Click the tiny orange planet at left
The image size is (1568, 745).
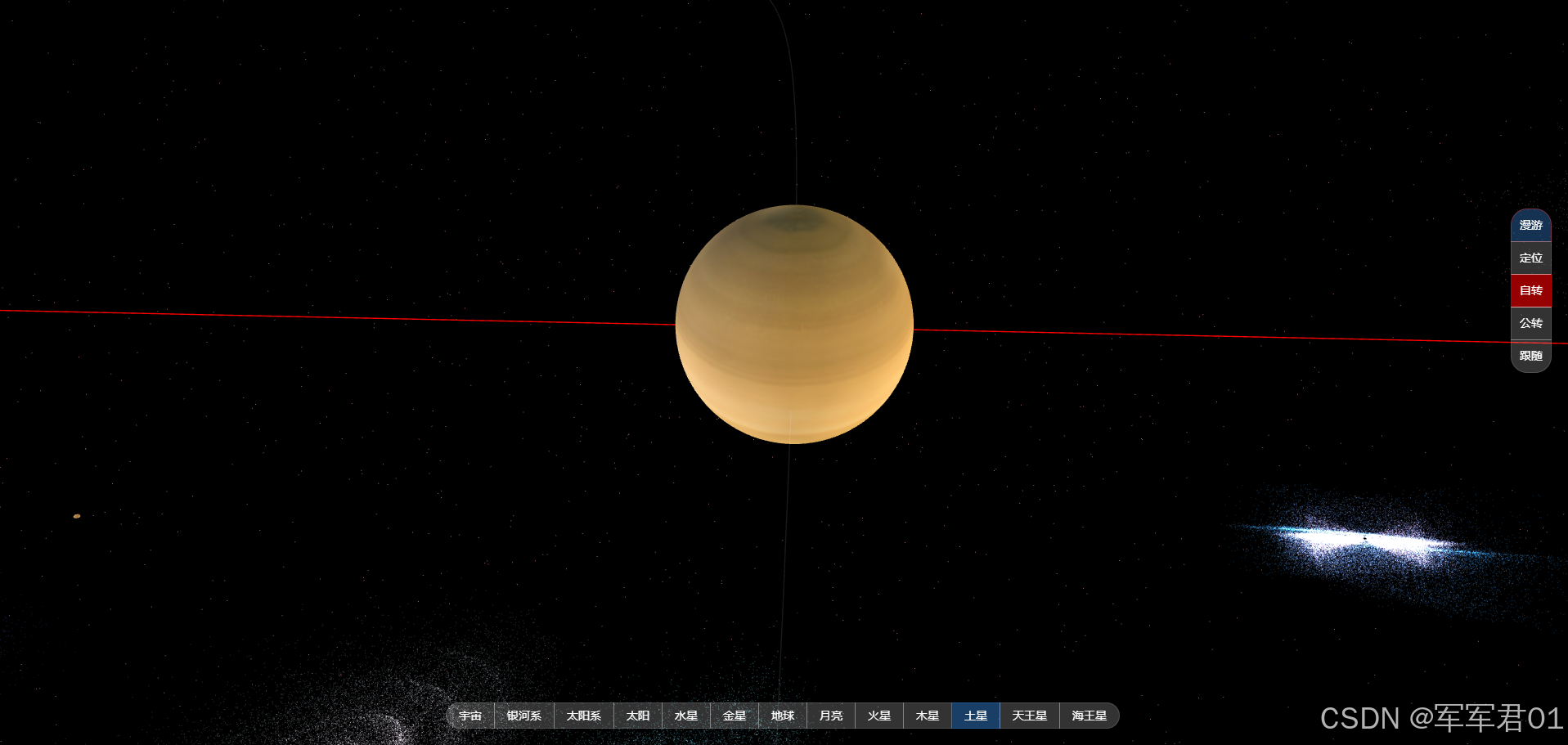coord(77,516)
